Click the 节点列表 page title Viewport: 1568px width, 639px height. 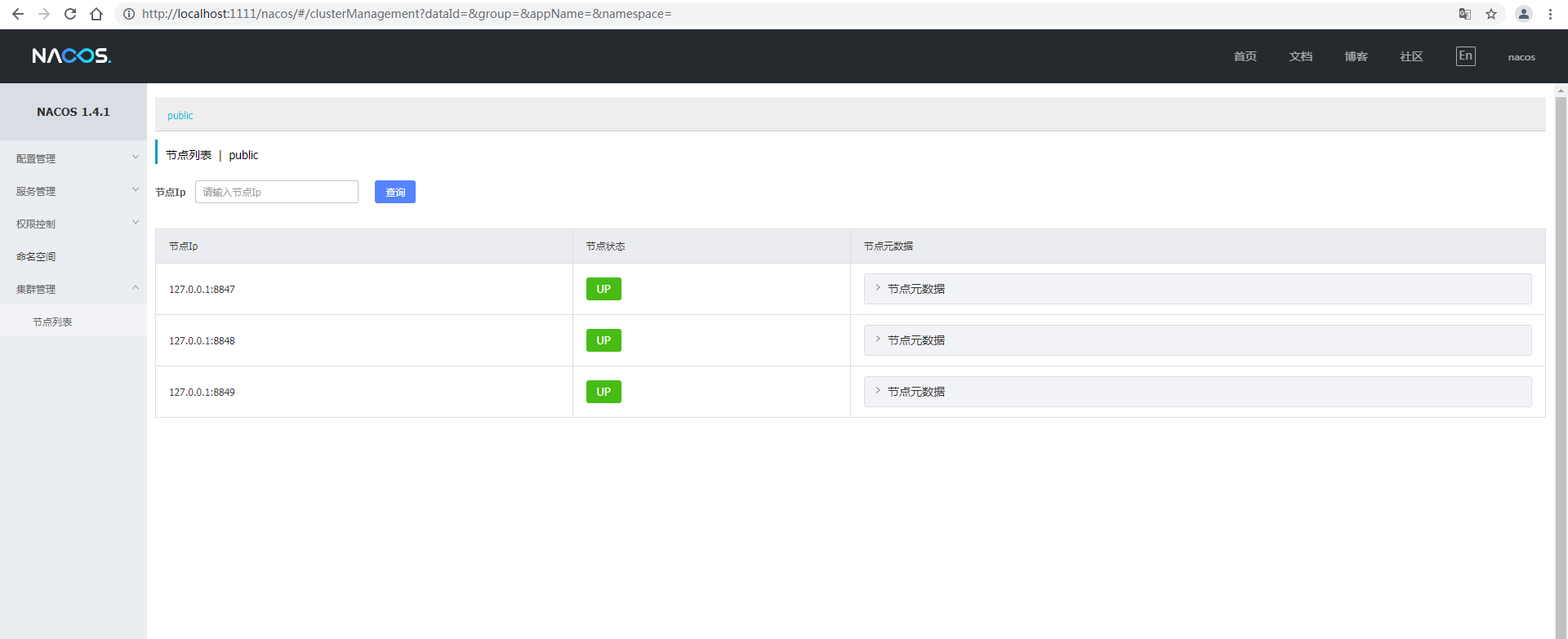point(189,155)
